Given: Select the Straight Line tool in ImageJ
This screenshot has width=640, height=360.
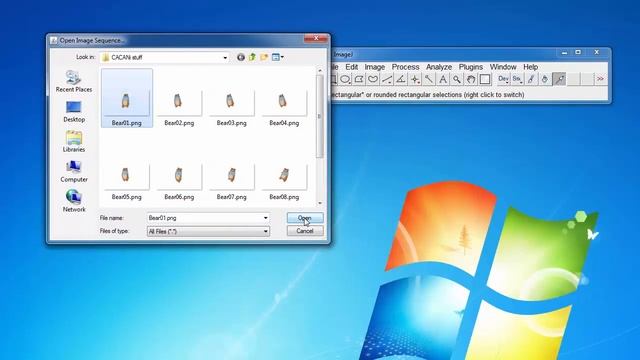Looking at the screenshot, I should coord(387,79).
